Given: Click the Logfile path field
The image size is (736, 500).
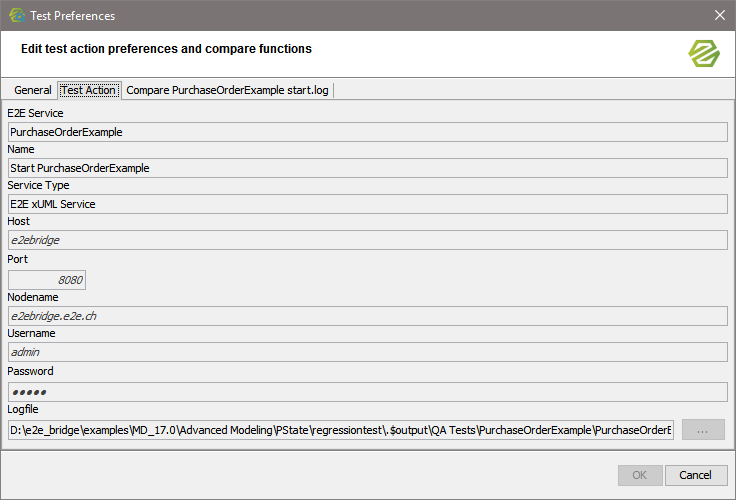Looking at the screenshot, I should 340,430.
